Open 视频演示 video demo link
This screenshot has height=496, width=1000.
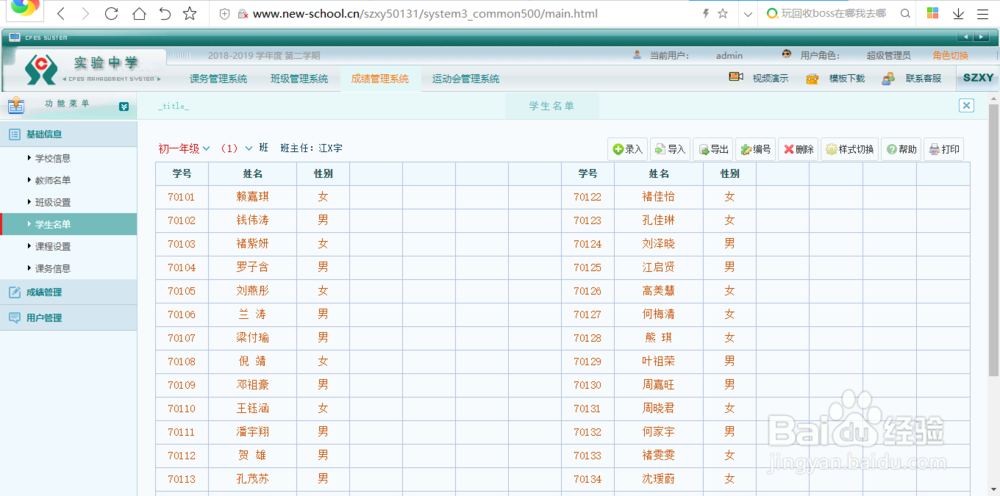click(770, 78)
